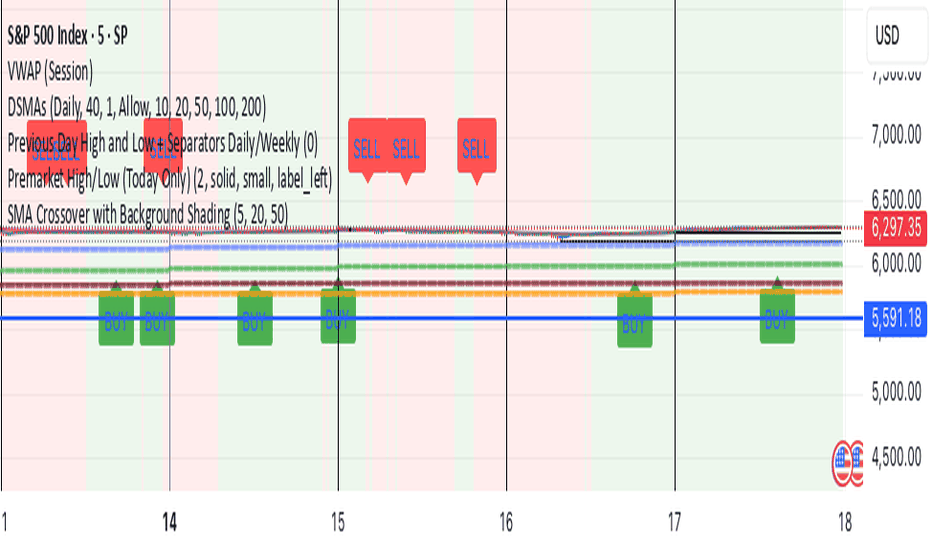Screen dimensions: 932x550
Task: Click the 4,500.00 price axis label
Action: pos(896,457)
